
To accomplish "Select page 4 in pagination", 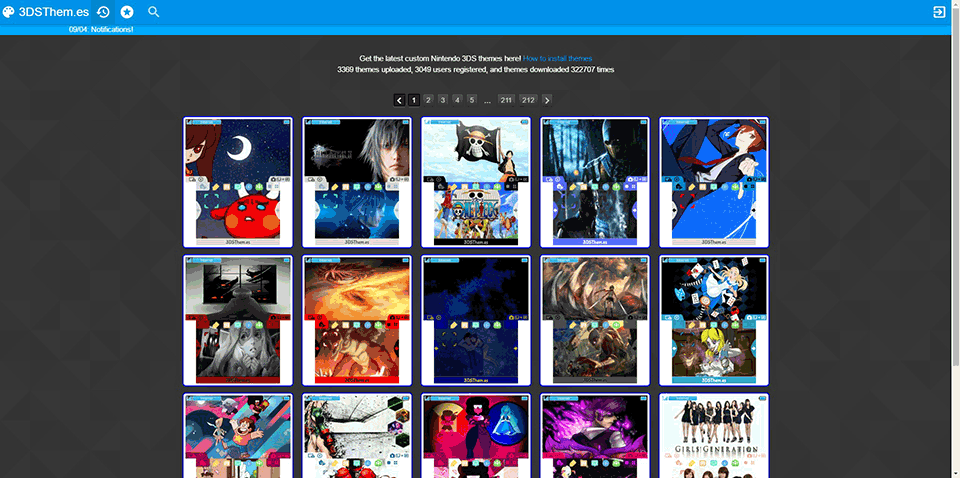I will (457, 100).
